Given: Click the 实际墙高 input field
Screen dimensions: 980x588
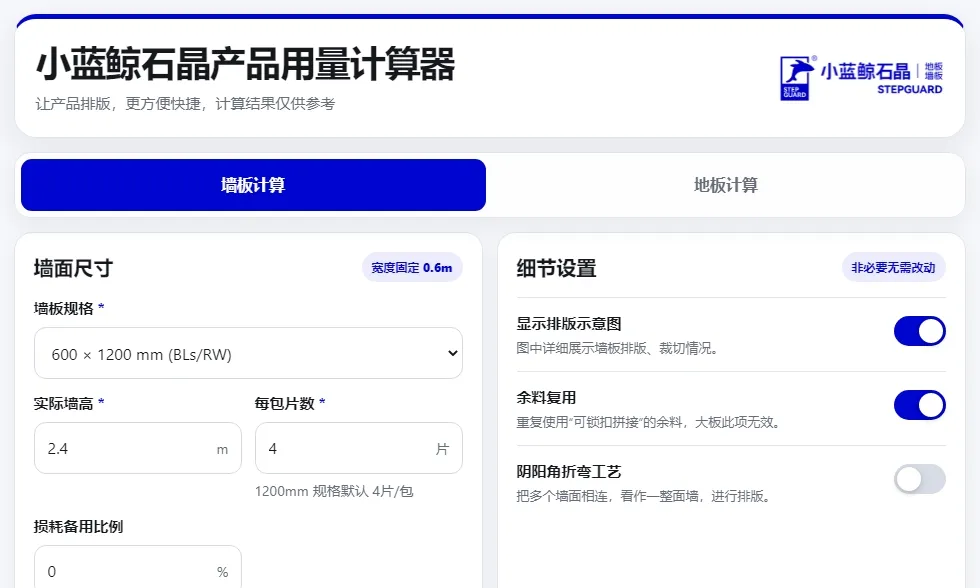Looking at the screenshot, I should (138, 448).
